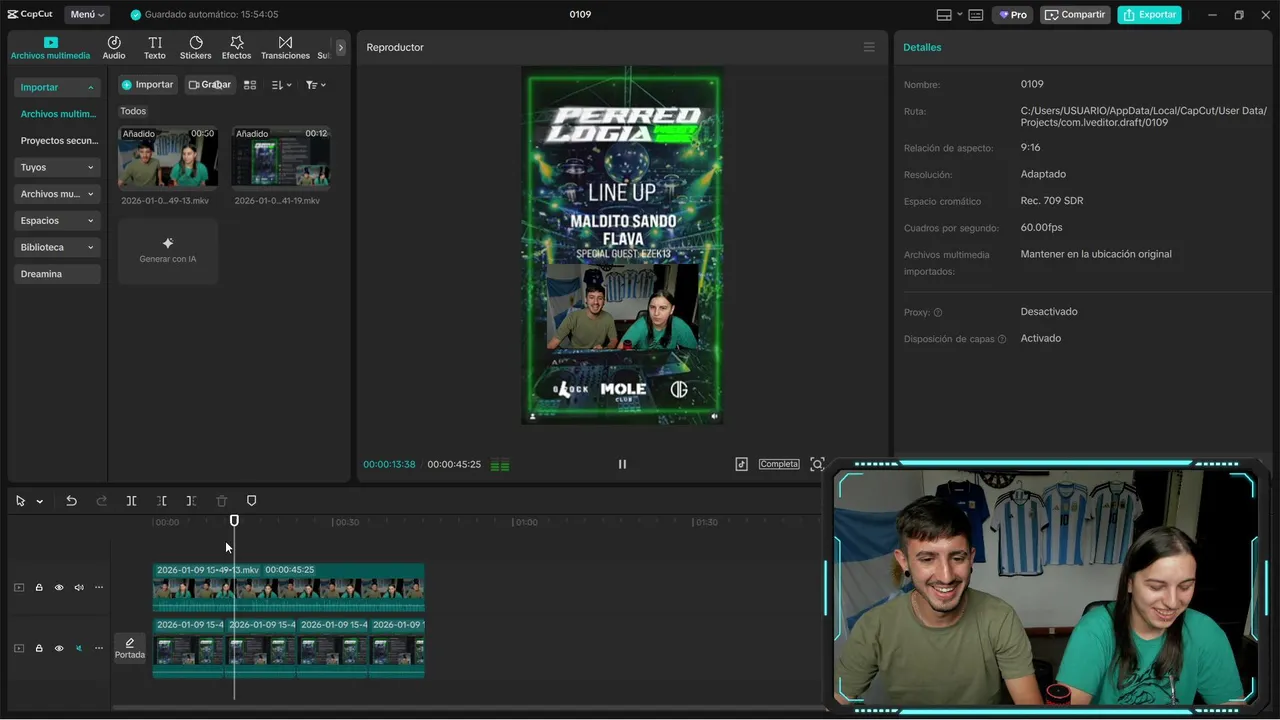
Task: Select Archivos multim... in sidebar
Action: pos(58,114)
